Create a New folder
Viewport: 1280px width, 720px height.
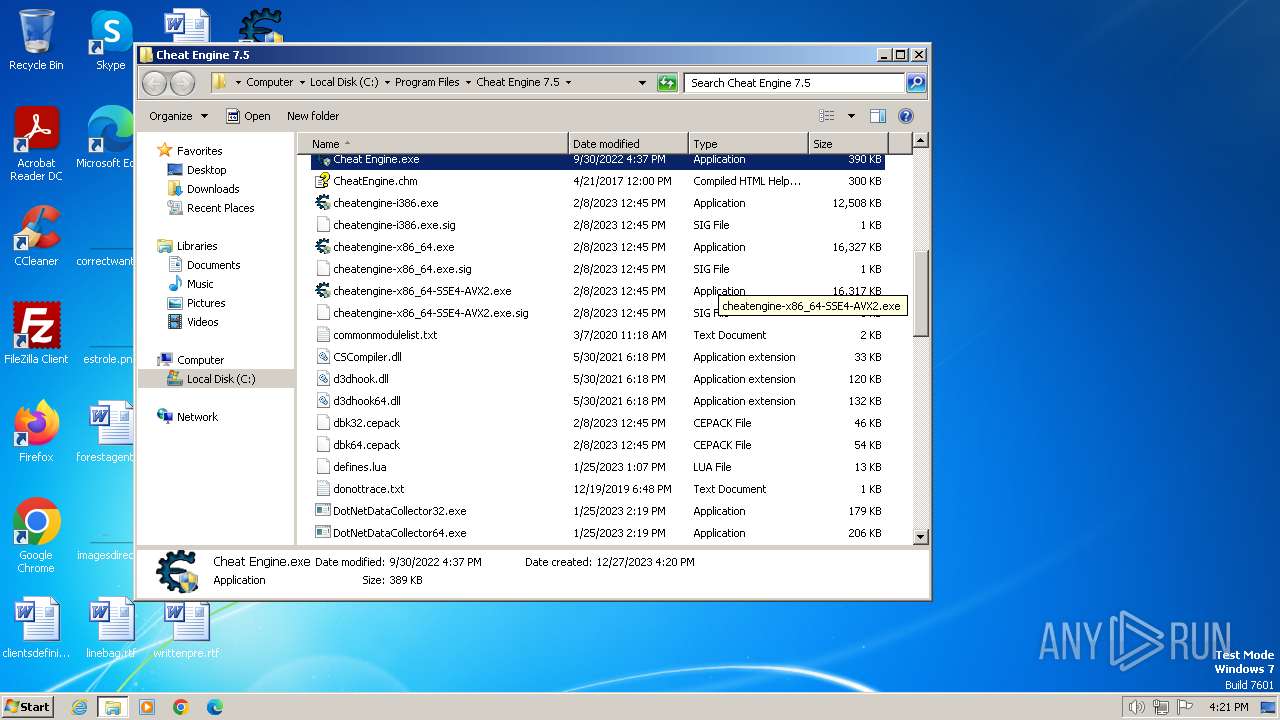[313, 116]
